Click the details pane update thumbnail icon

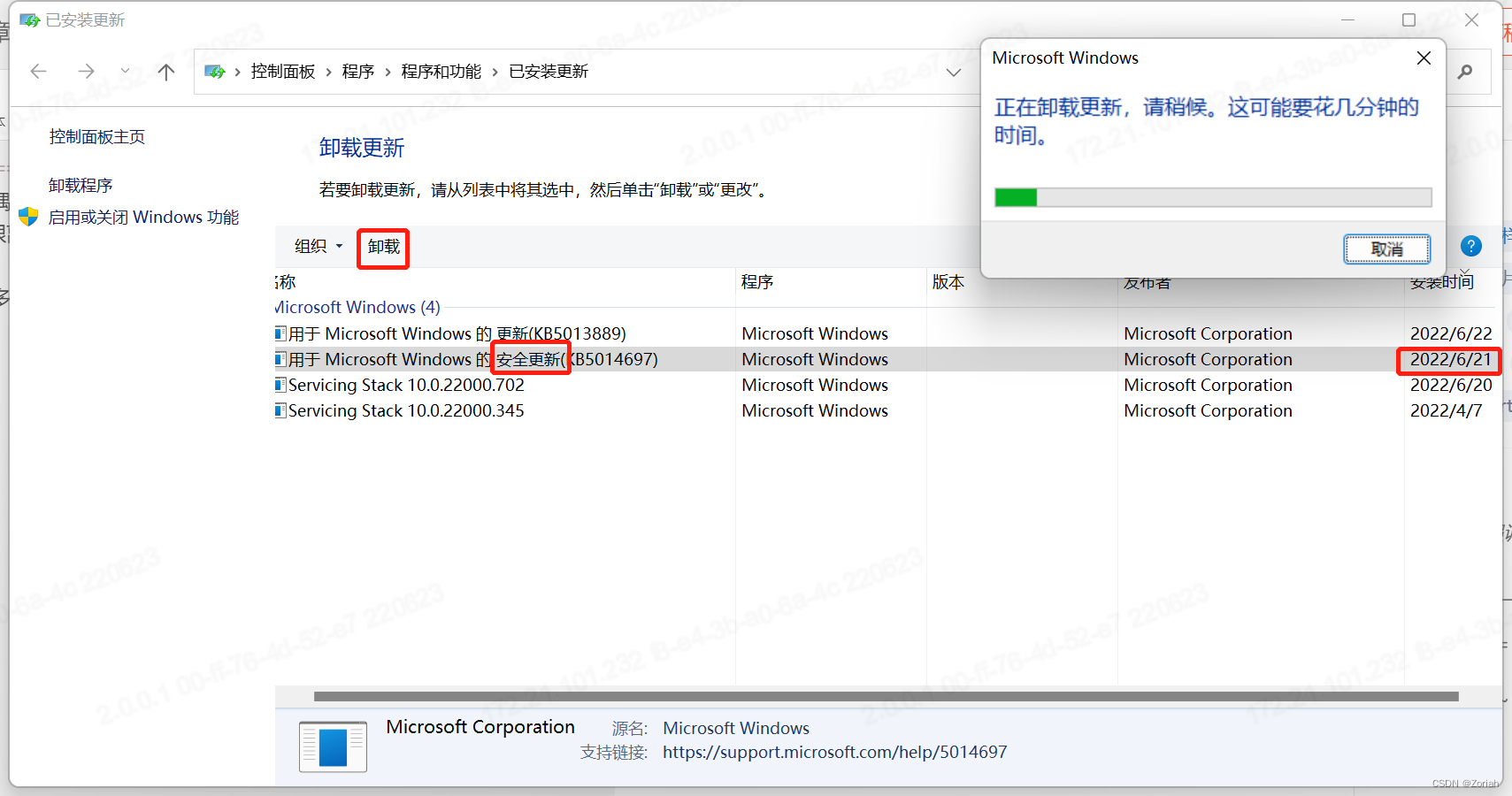pyautogui.click(x=333, y=747)
